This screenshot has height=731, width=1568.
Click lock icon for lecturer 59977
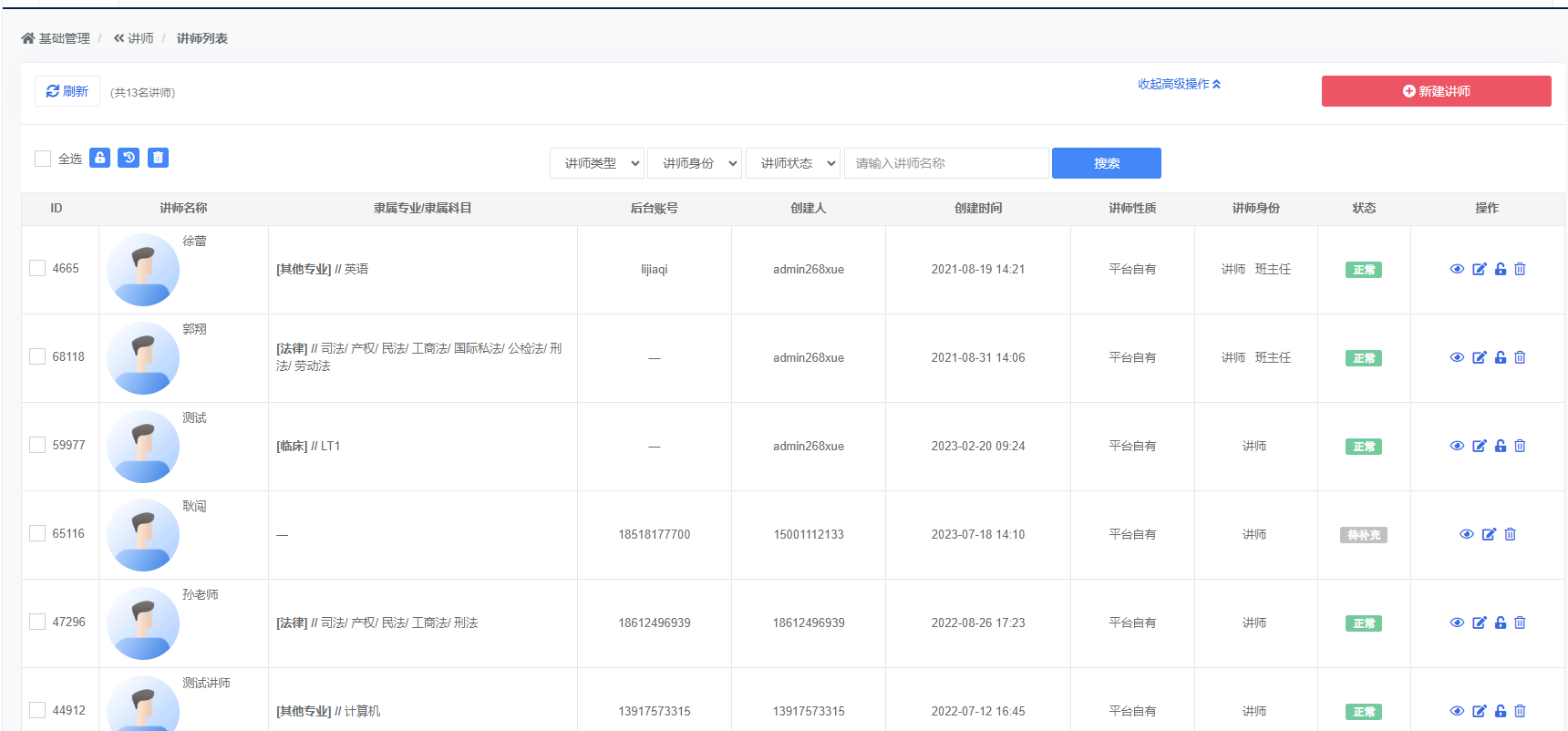tap(1501, 446)
